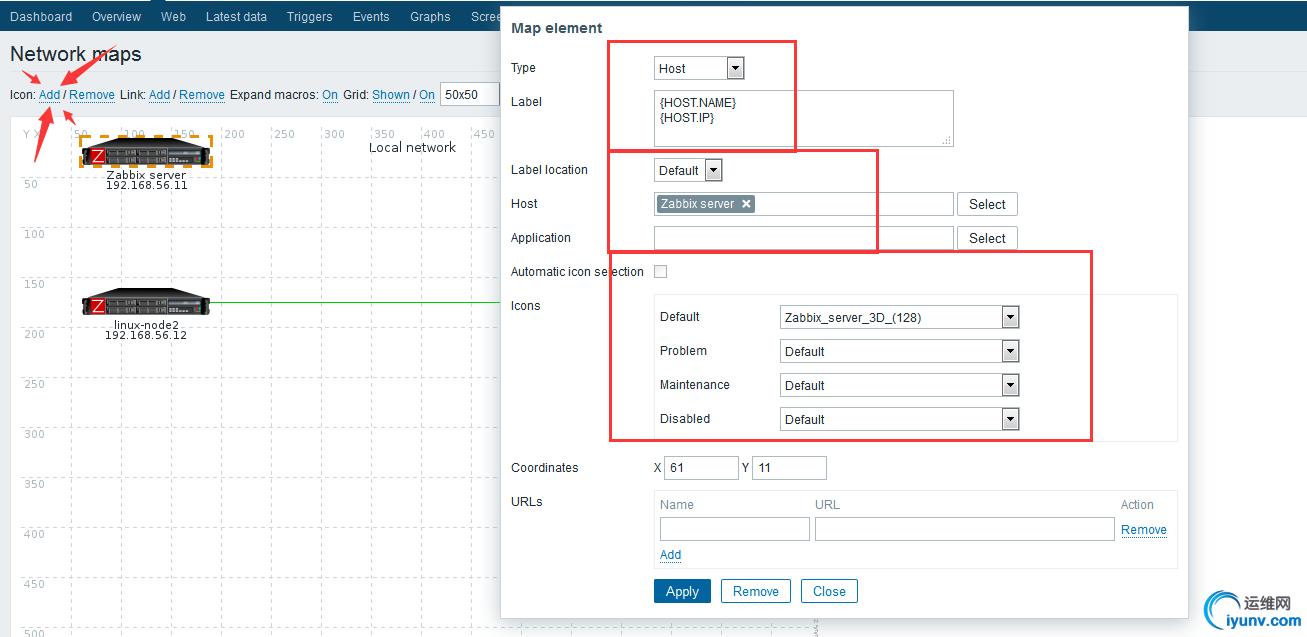Click the Close button in dialog

[x=829, y=591]
